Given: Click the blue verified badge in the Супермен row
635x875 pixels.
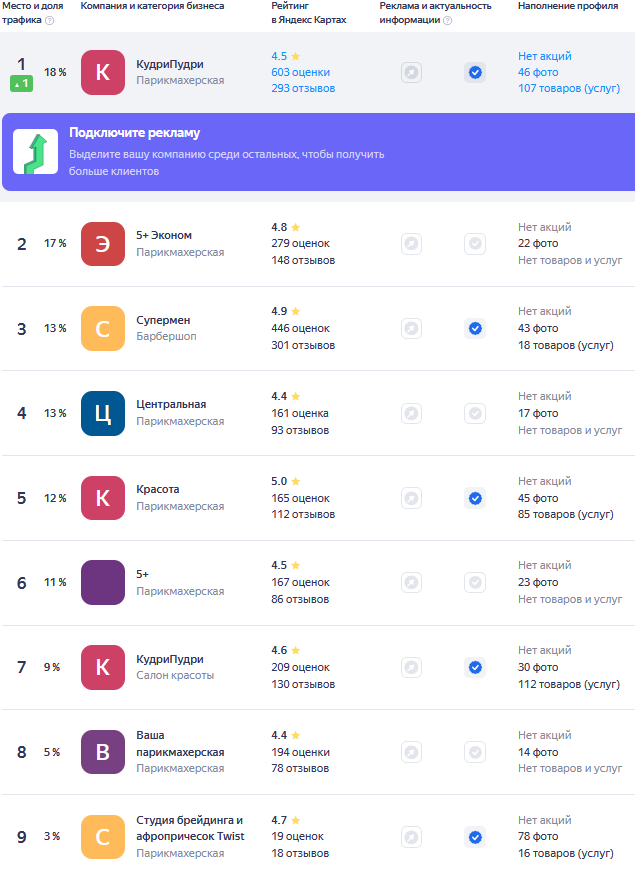Looking at the screenshot, I should coord(475,328).
